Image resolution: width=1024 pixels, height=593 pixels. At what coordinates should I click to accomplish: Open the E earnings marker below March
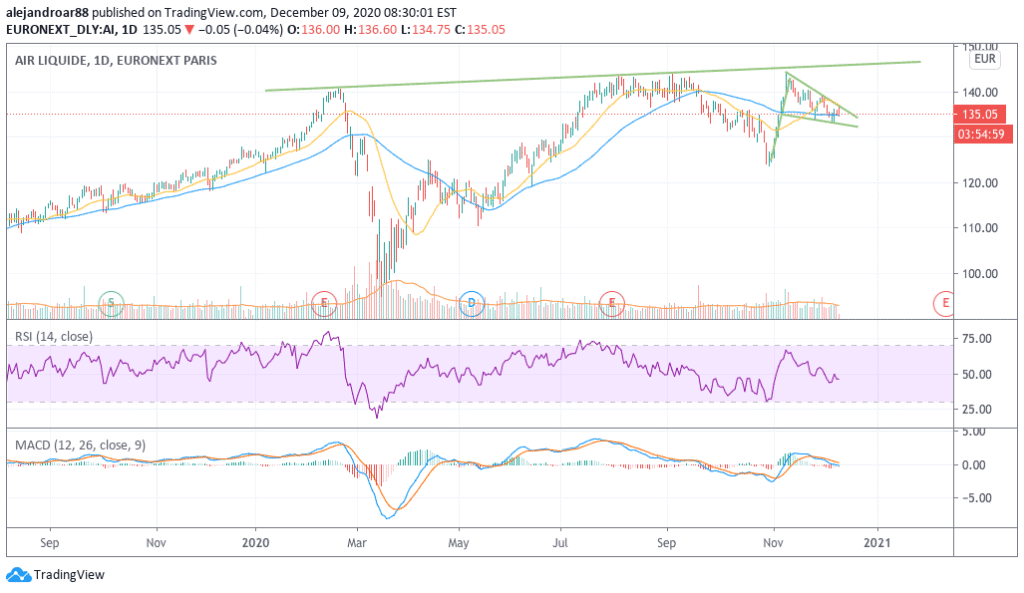(325, 303)
